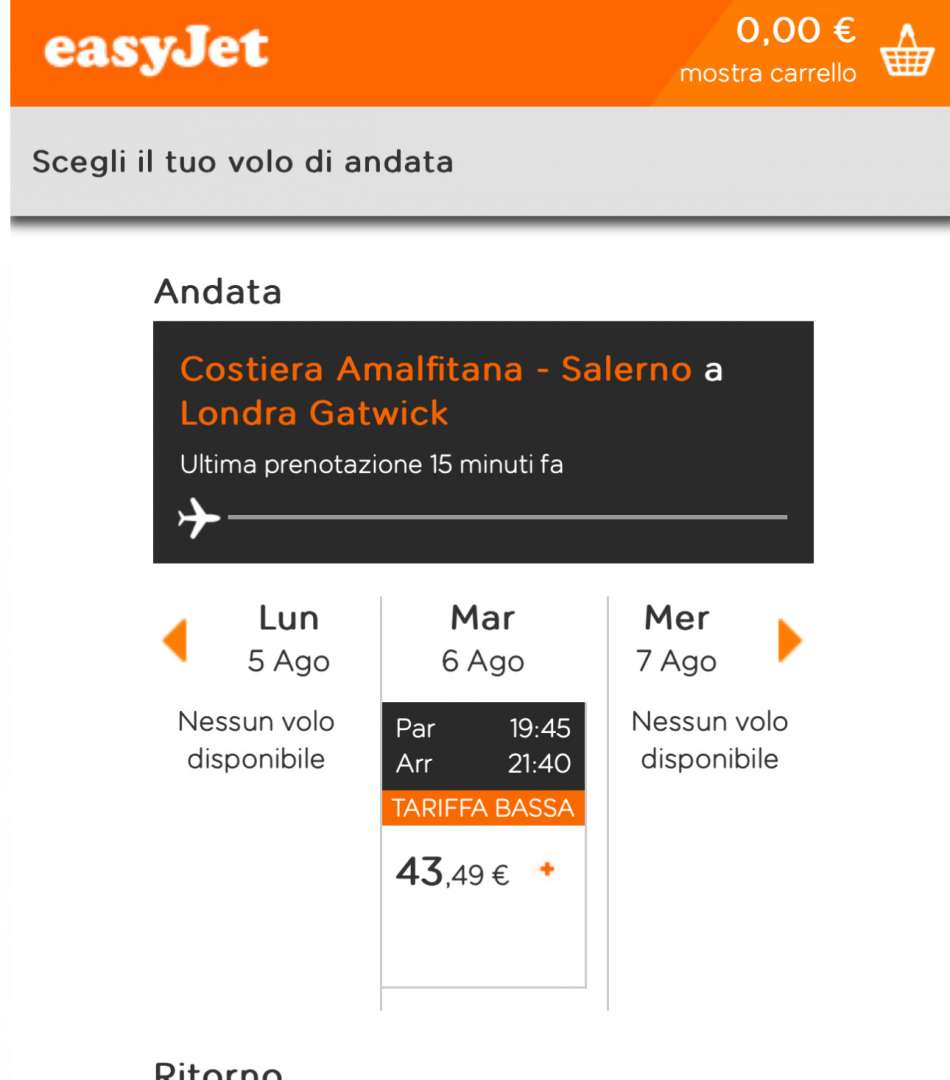The image size is (950, 1080).
Task: Click 'mostra carrello' link
Action: point(767,73)
